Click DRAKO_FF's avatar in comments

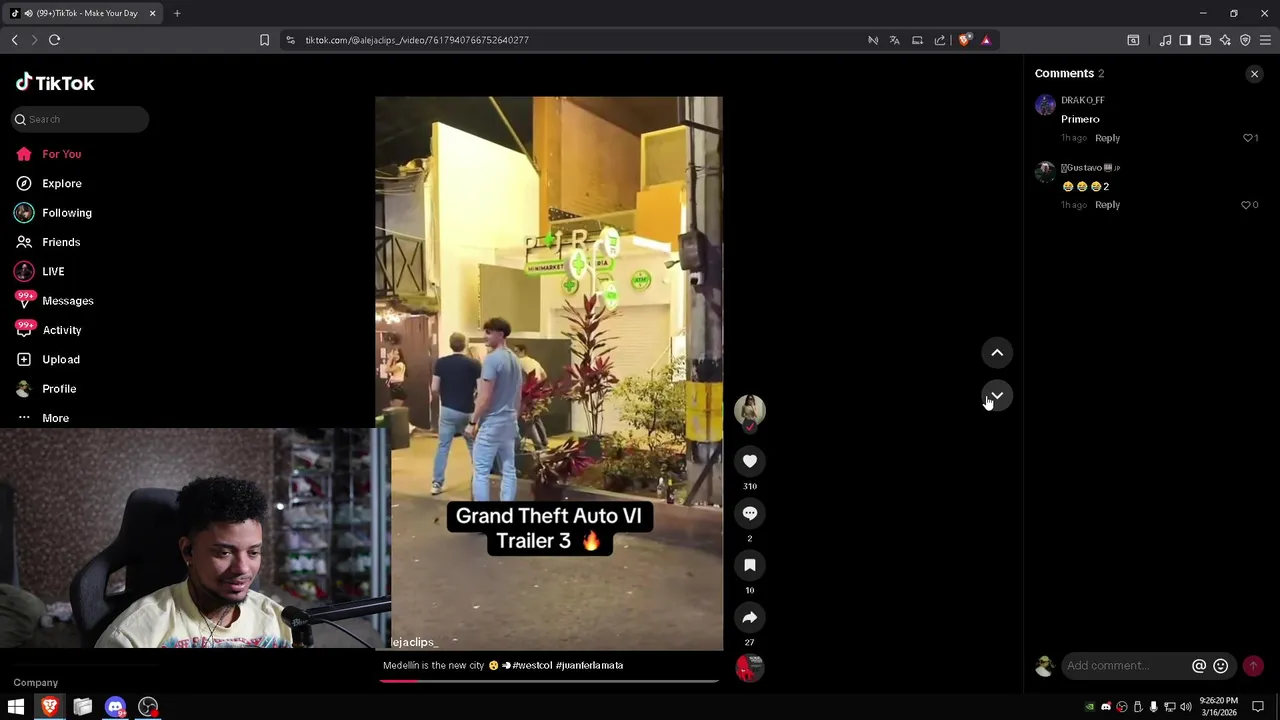[1045, 105]
